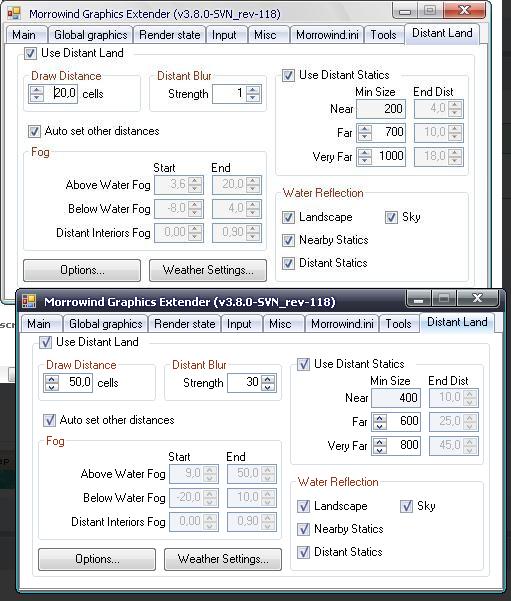Switch to the Main tab in the front window
The image size is (511, 601).
click(x=39, y=324)
